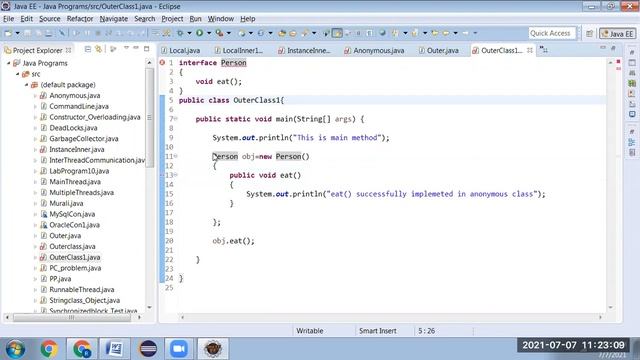Select RunnableThread.java in Project Explorer
The height and width of the screenshot is (360, 640).
(x=82, y=289)
